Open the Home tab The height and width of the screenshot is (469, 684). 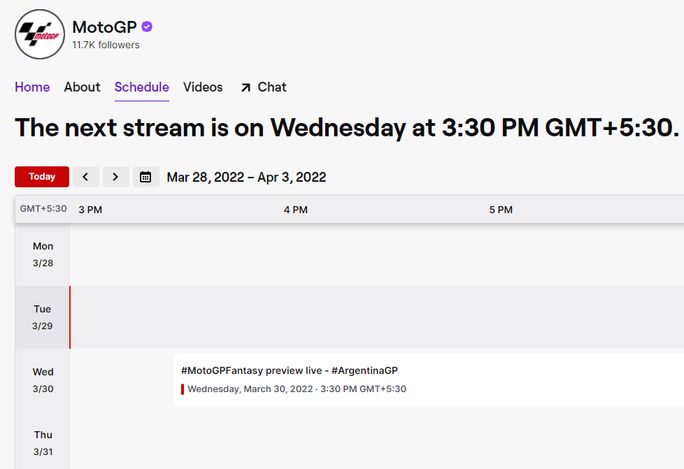tap(32, 87)
